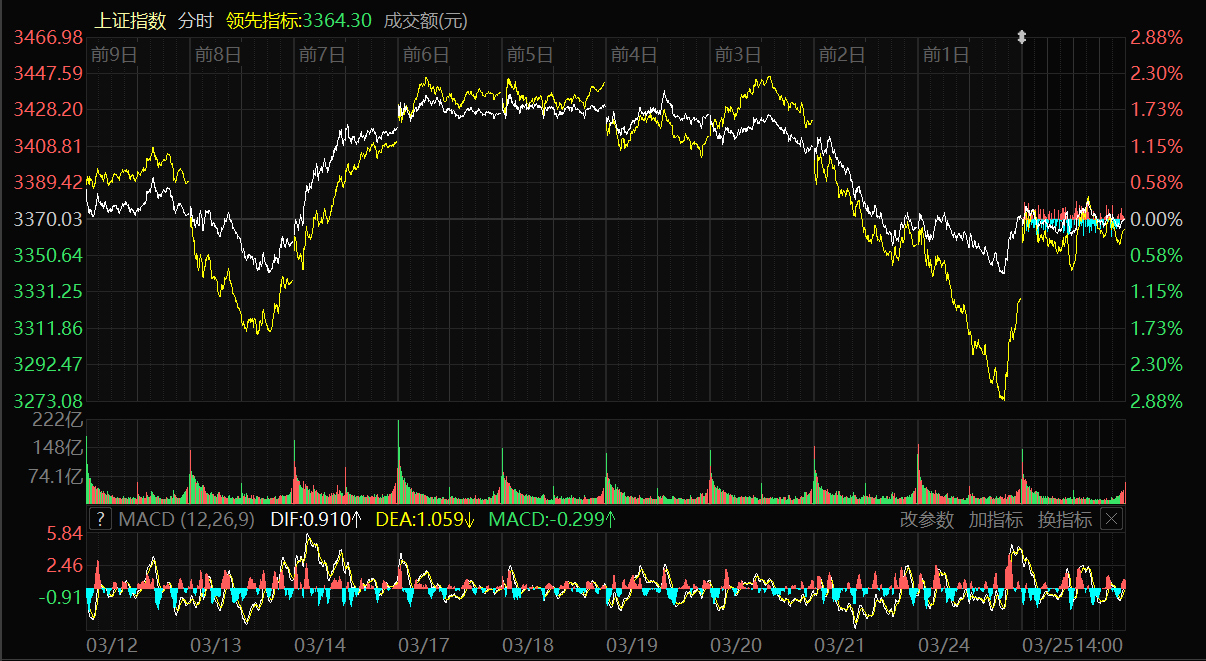
Task: Select the 领先指标:3364.30 readout
Action: (x=299, y=20)
